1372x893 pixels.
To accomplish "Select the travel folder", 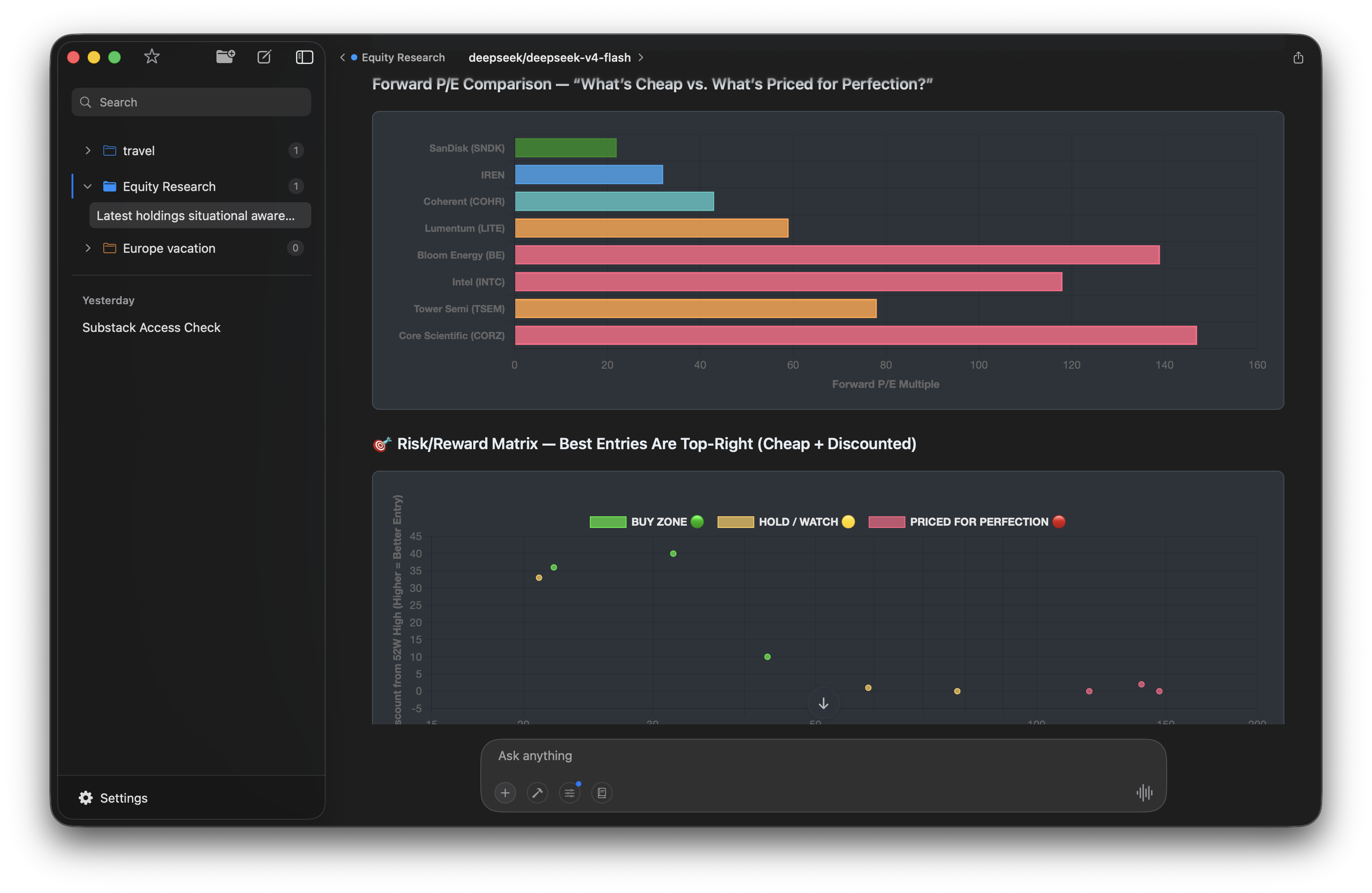I will (x=191, y=151).
